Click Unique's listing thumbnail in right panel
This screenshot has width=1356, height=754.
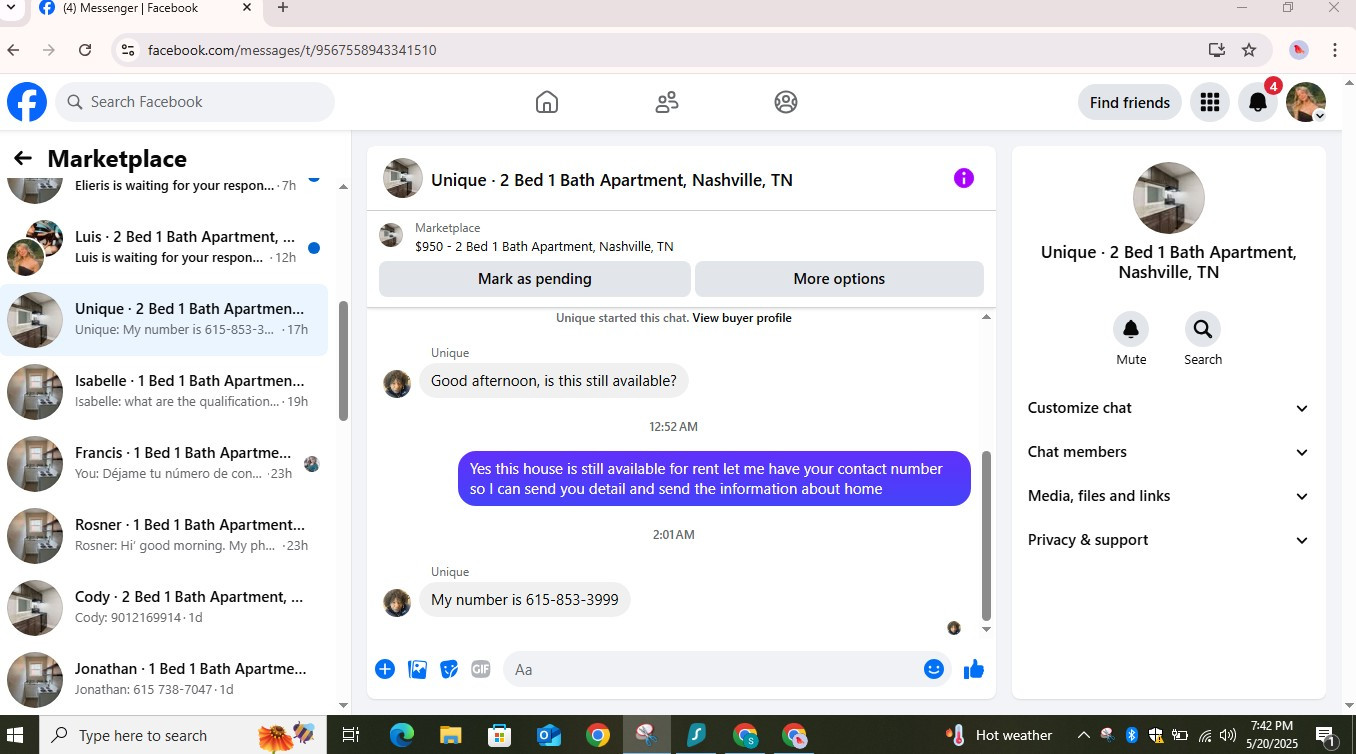click(1168, 198)
